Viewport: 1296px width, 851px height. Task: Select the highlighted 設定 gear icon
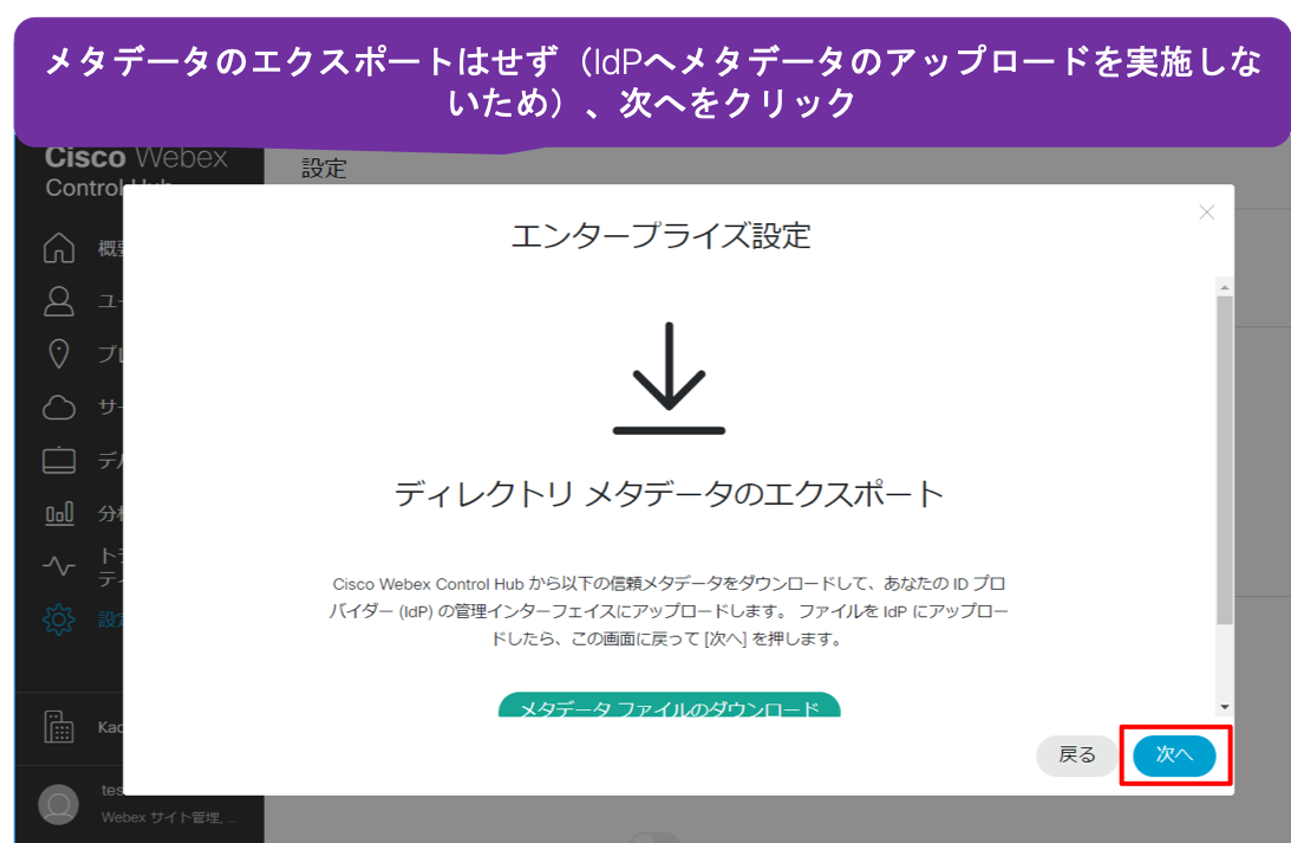pos(58,618)
